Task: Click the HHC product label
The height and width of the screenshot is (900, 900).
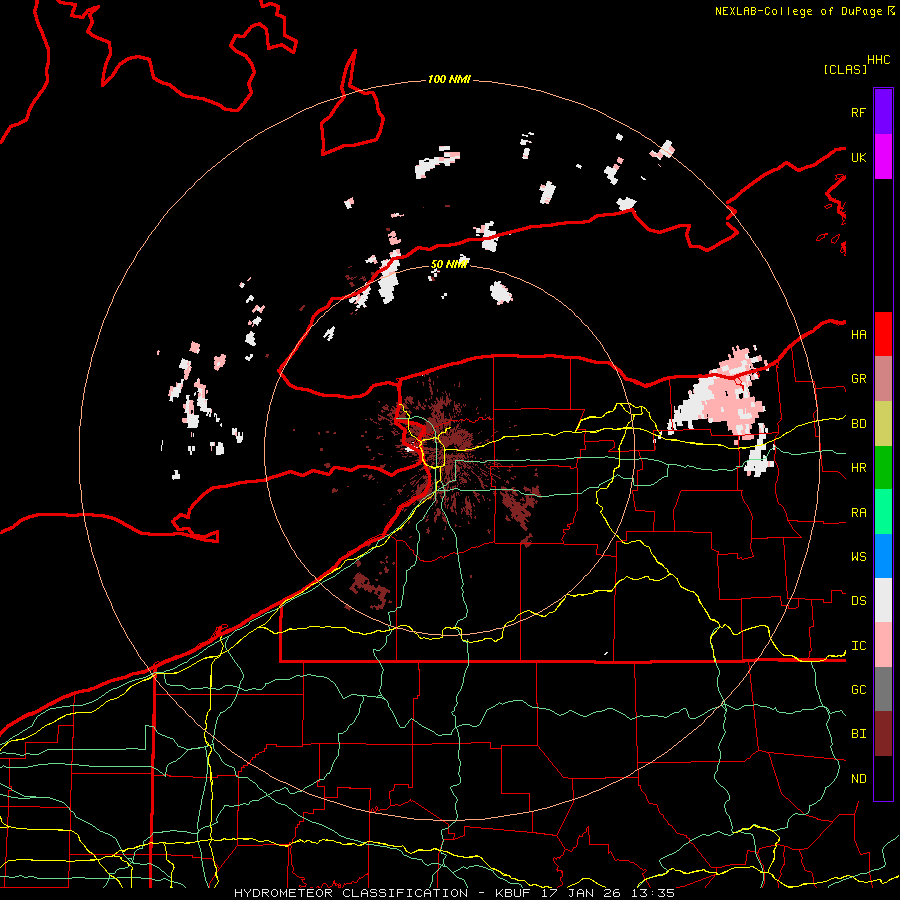Action: (878, 60)
